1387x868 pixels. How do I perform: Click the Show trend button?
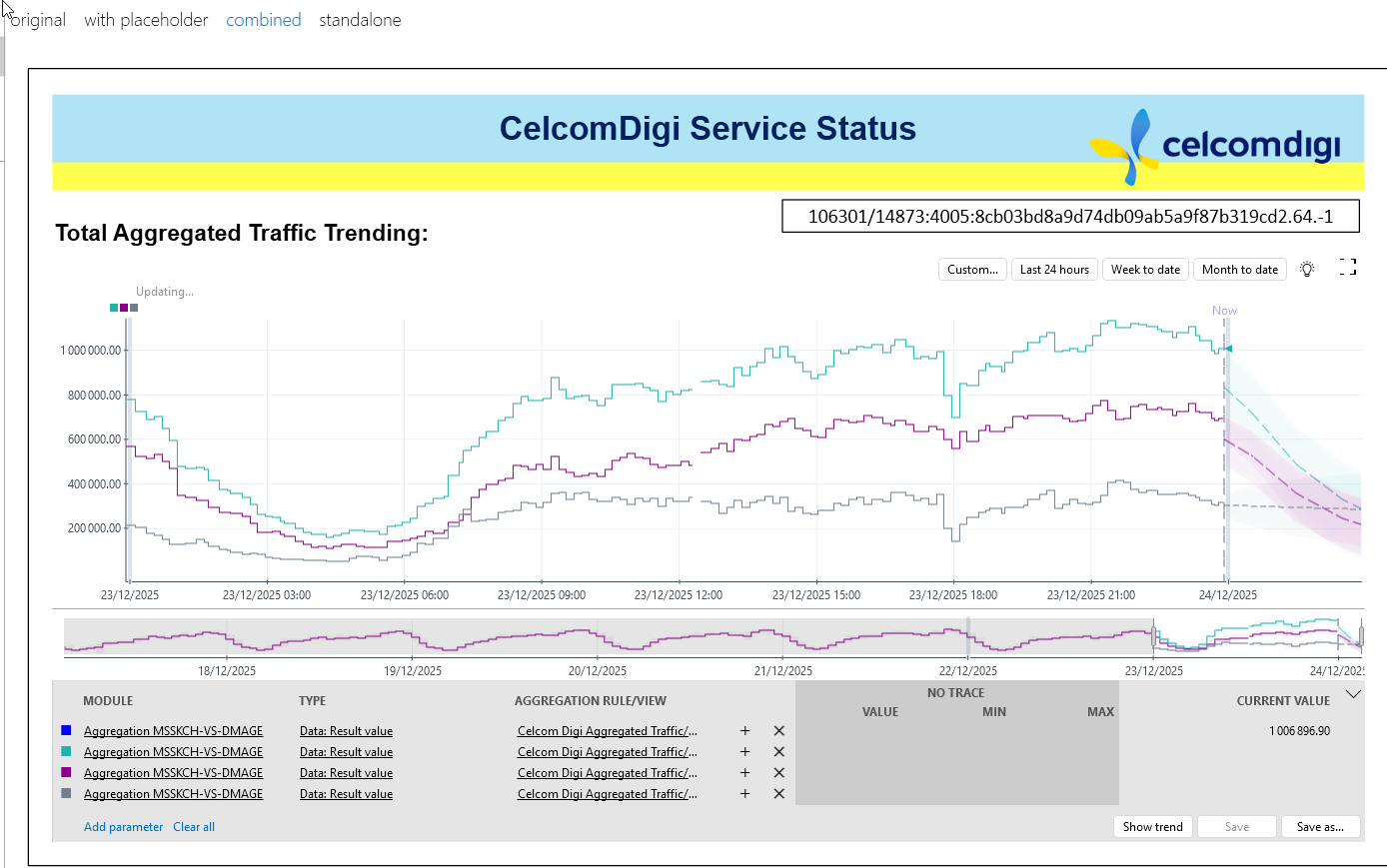coord(1152,827)
